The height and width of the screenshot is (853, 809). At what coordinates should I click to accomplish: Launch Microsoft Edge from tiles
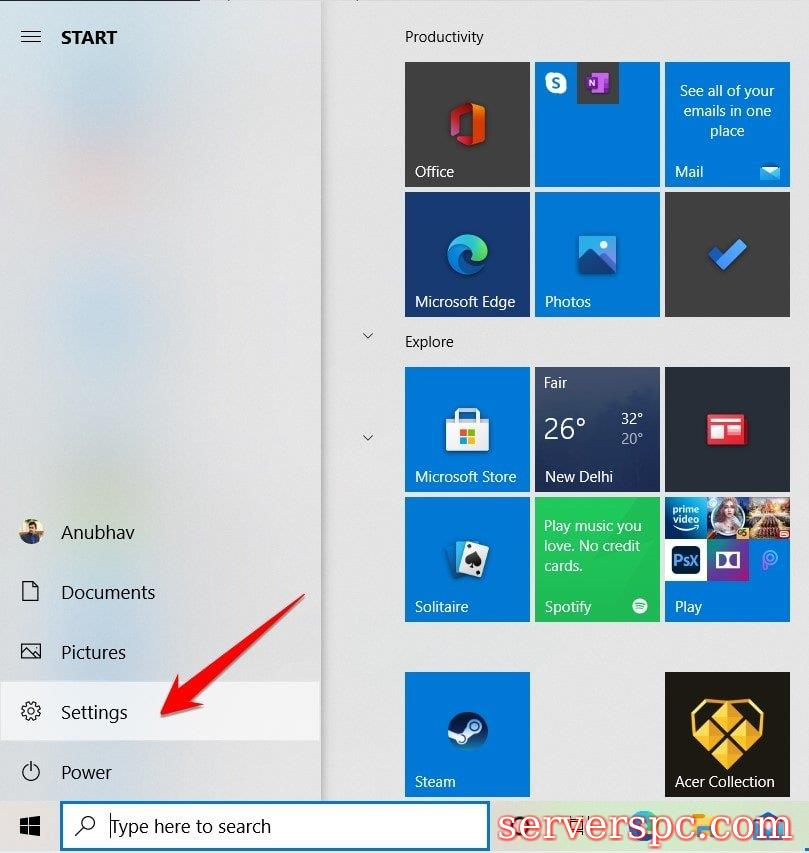click(467, 254)
